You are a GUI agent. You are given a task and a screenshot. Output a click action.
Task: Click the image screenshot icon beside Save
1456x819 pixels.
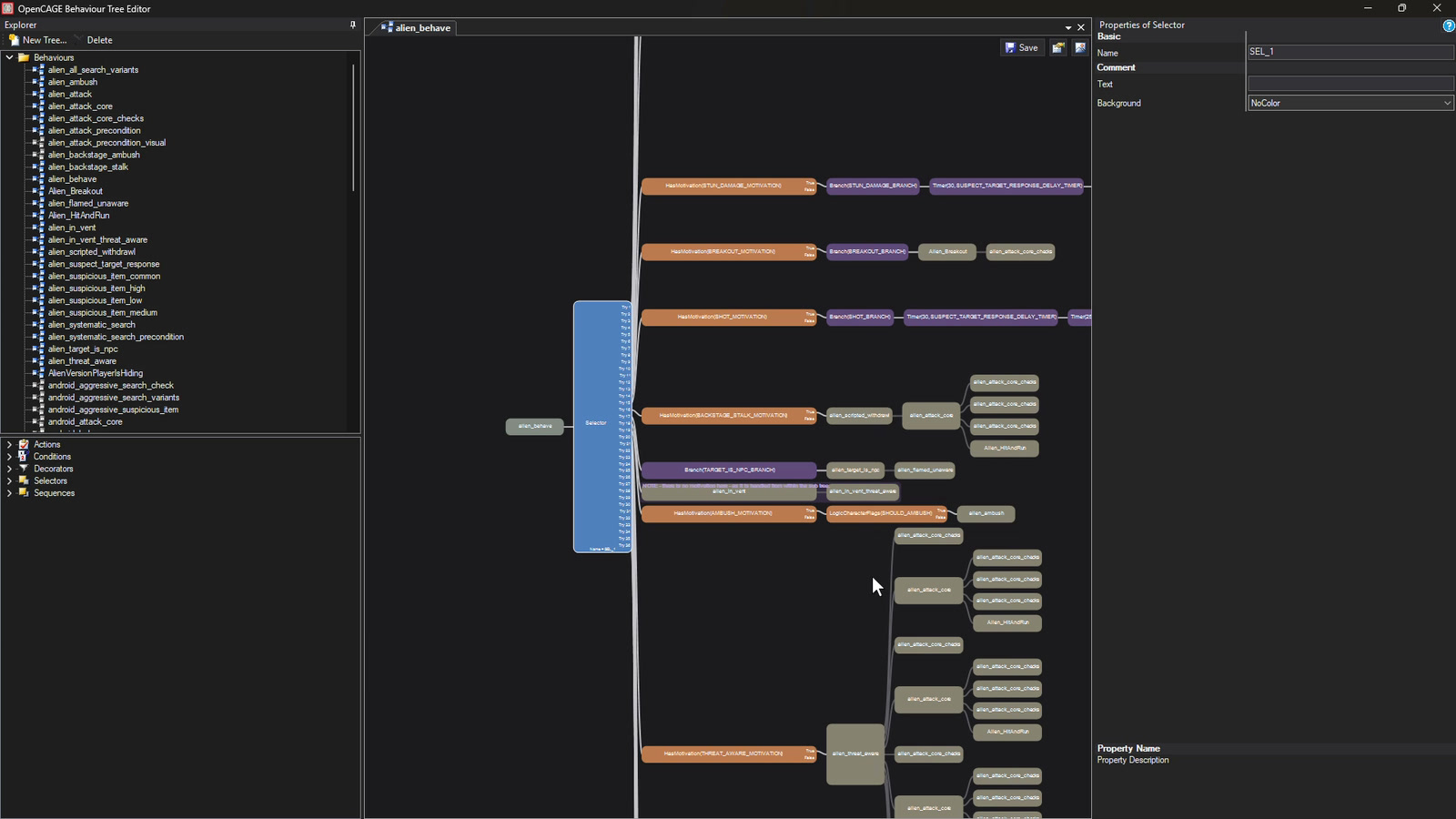[x=1080, y=47]
